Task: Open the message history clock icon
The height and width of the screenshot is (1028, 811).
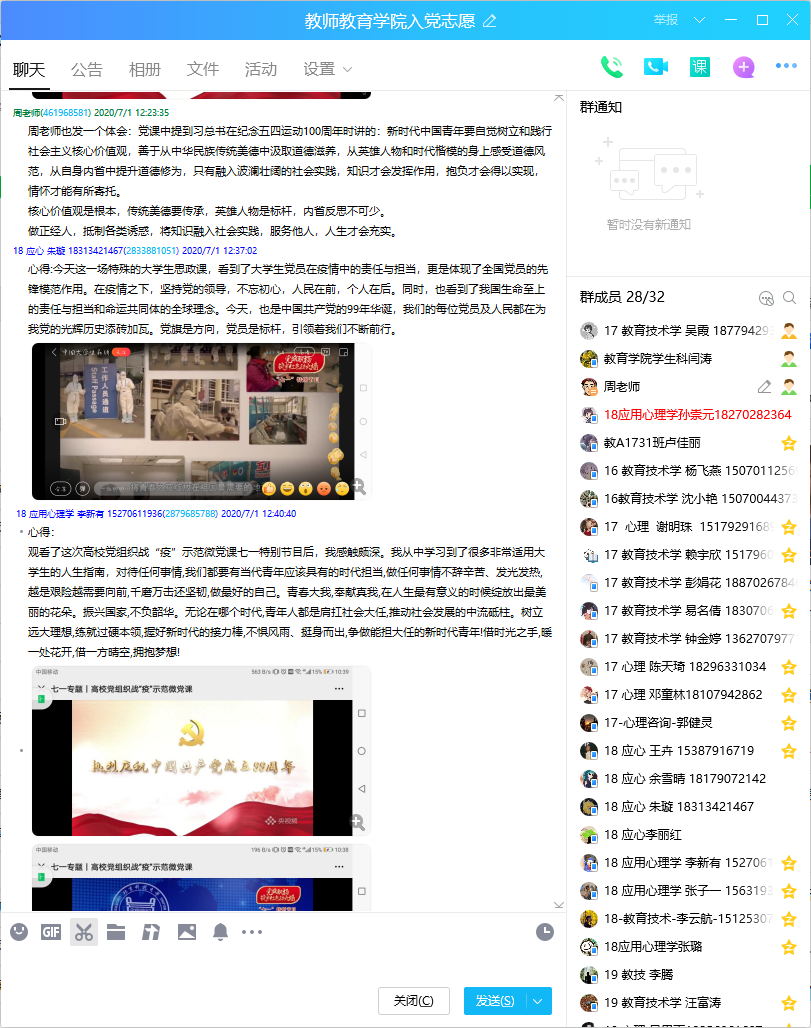Action: [544, 932]
